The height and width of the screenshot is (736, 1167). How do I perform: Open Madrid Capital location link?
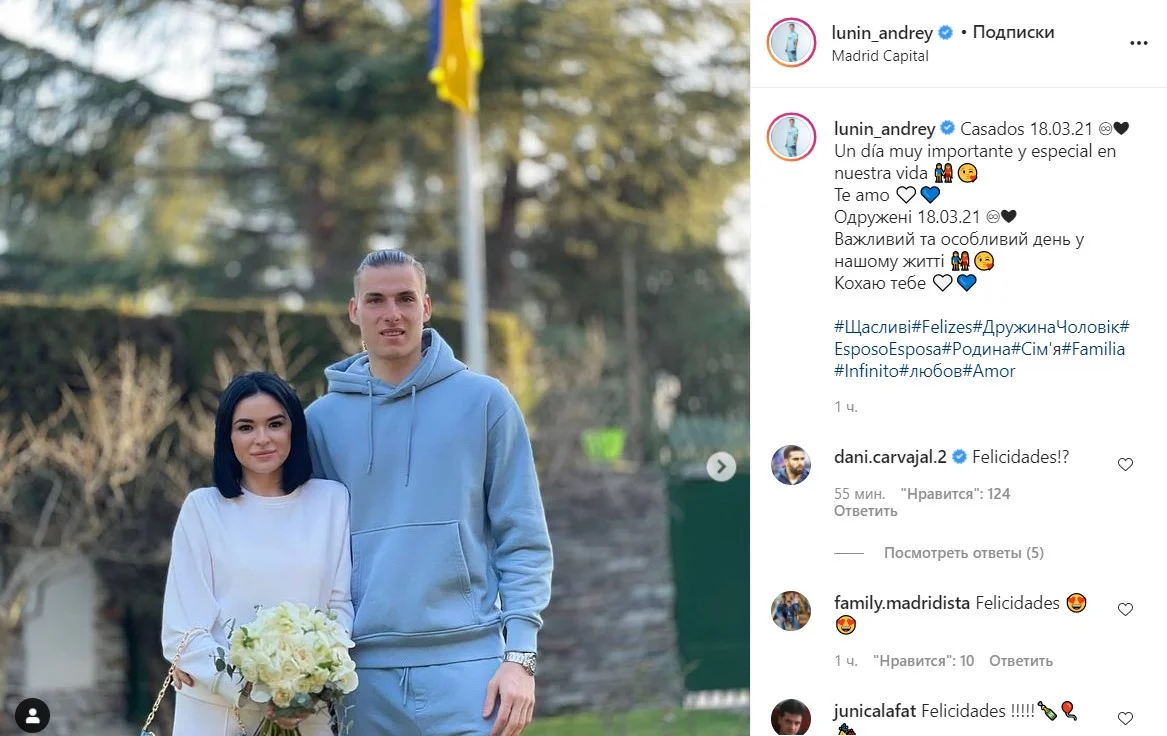coord(880,56)
